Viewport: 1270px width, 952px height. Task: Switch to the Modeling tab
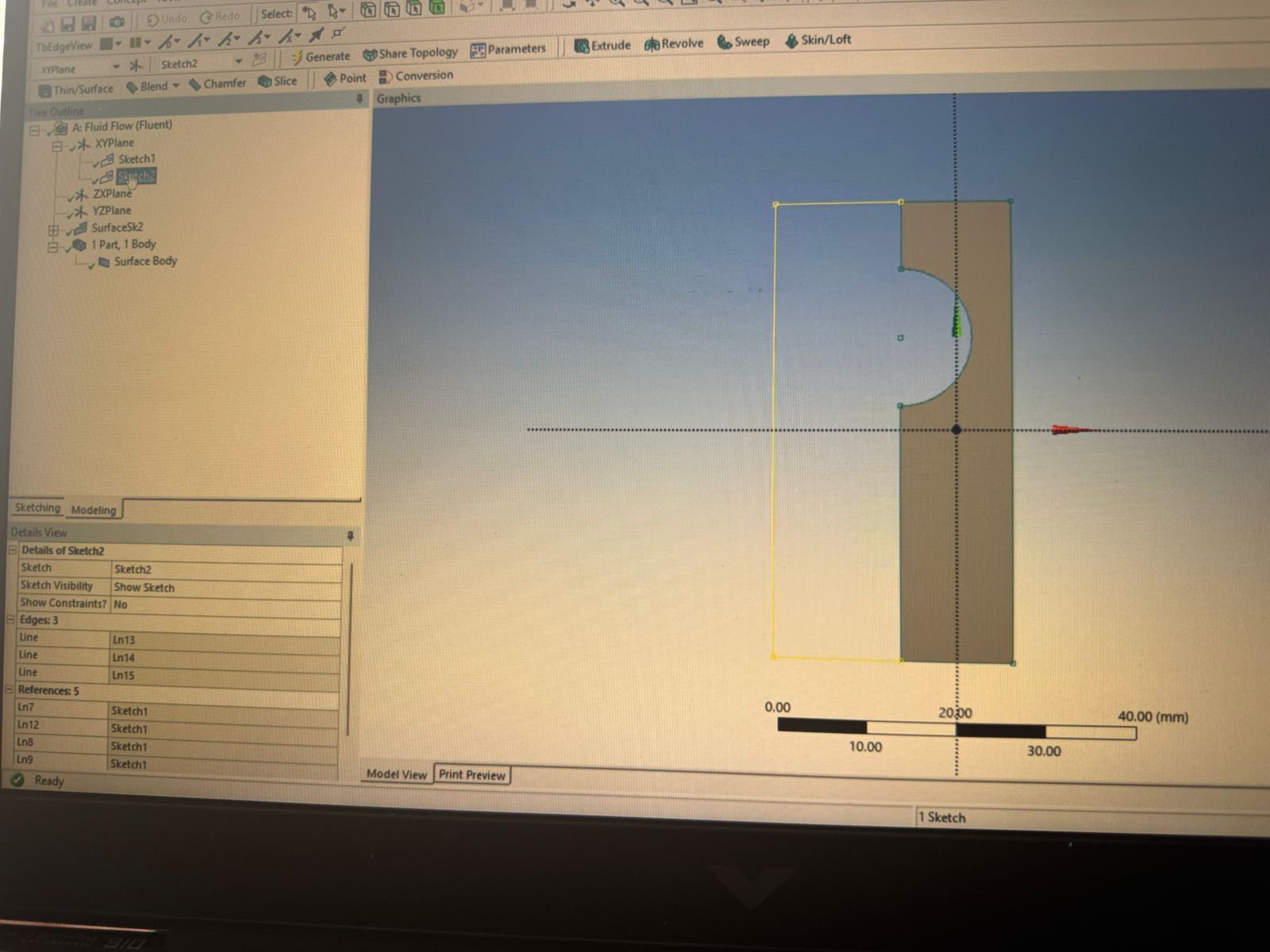click(x=93, y=510)
